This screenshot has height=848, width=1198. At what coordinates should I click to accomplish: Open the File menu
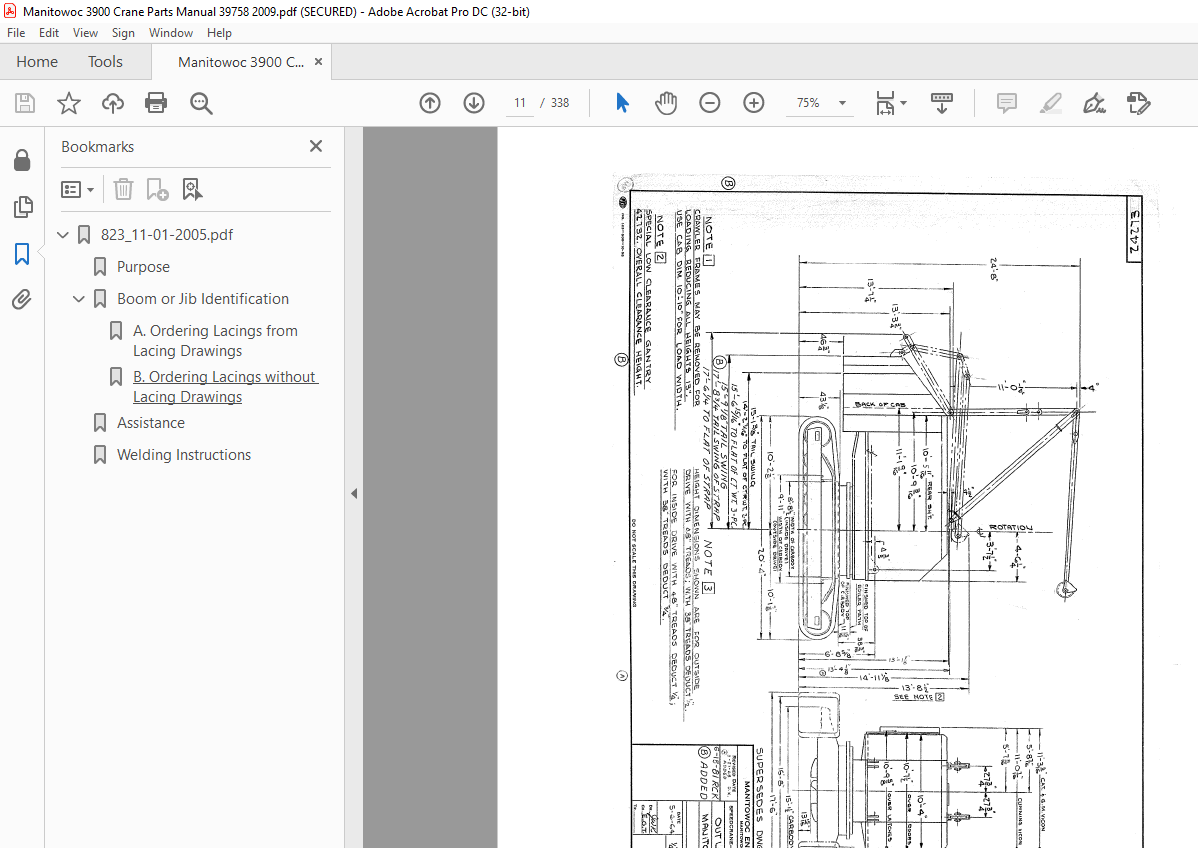(16, 33)
